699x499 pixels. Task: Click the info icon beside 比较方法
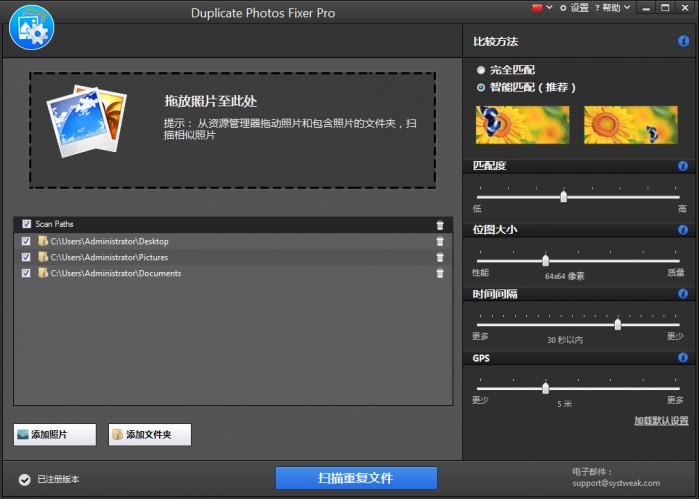tap(683, 41)
